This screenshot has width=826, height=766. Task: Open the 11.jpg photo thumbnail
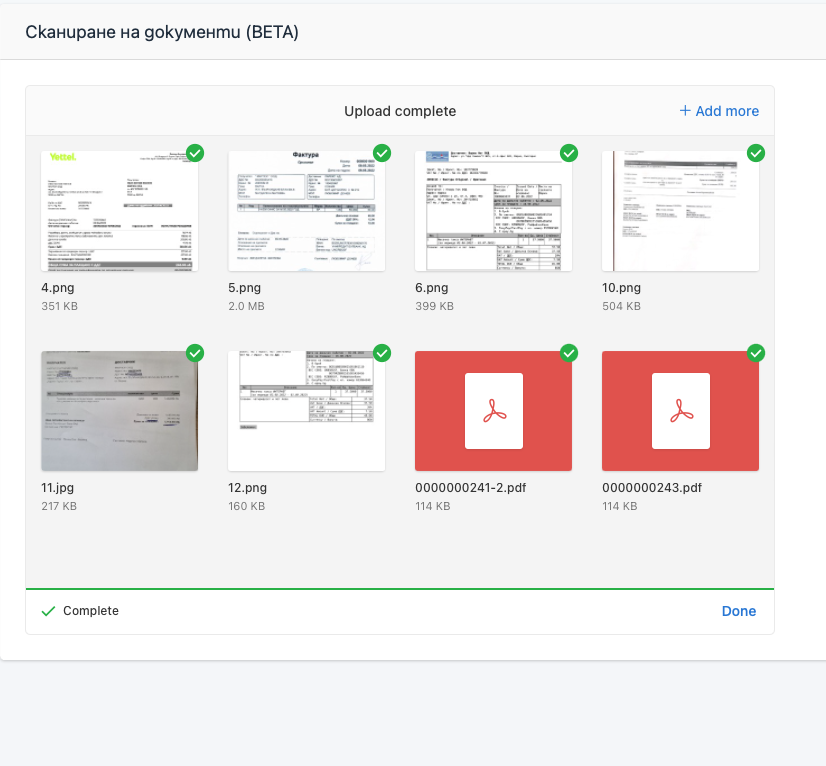click(120, 411)
